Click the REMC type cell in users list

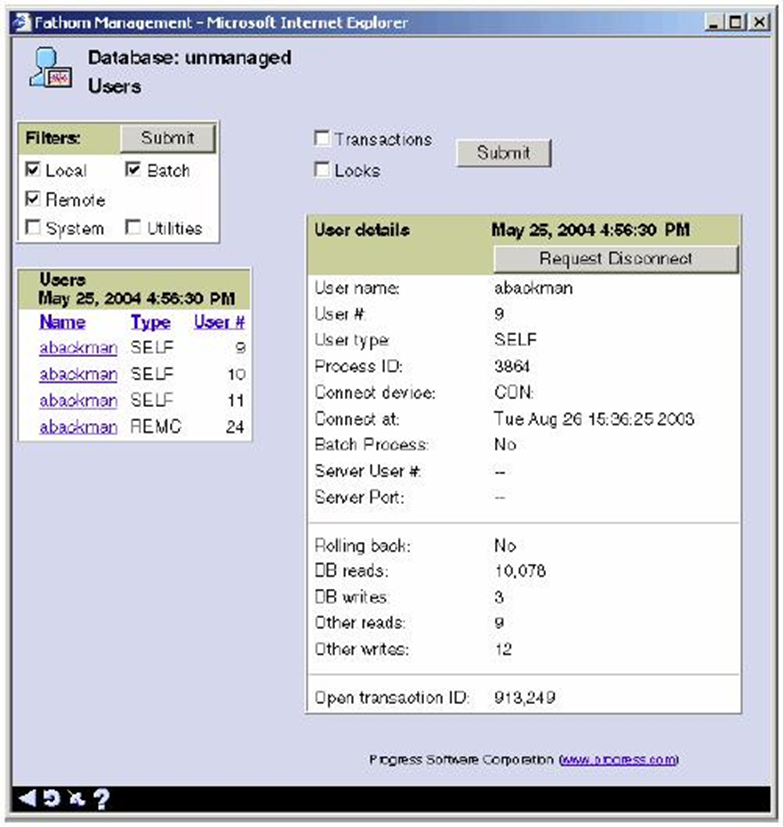[156, 426]
